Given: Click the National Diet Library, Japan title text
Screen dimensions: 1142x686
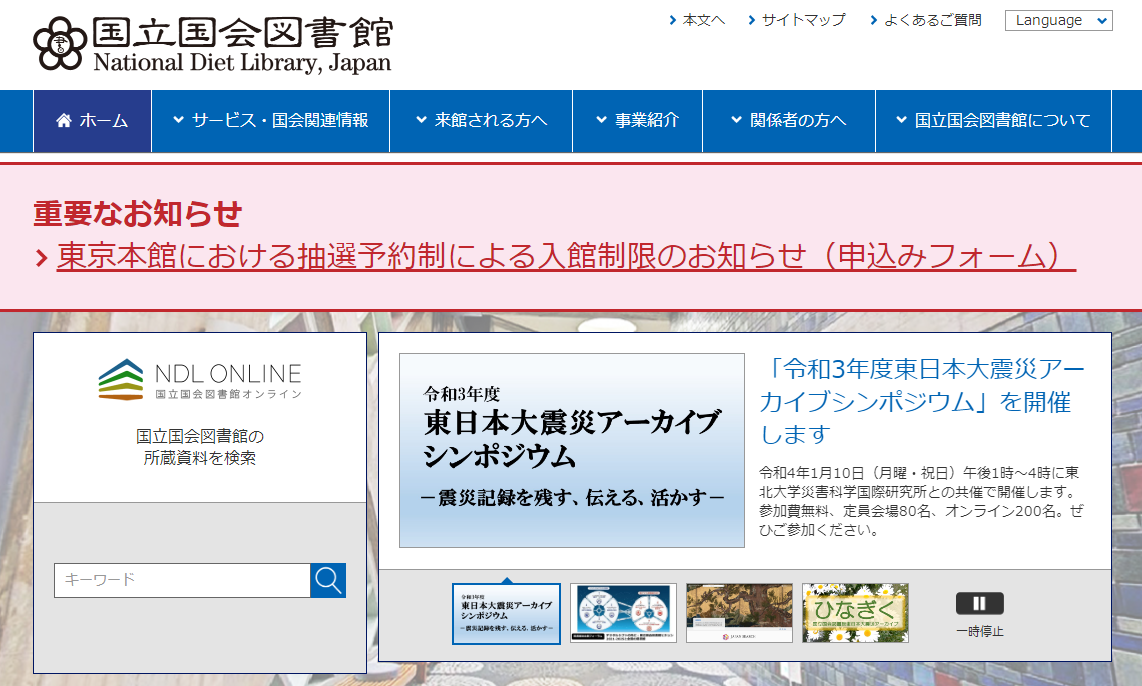Looking at the screenshot, I should (x=242, y=63).
